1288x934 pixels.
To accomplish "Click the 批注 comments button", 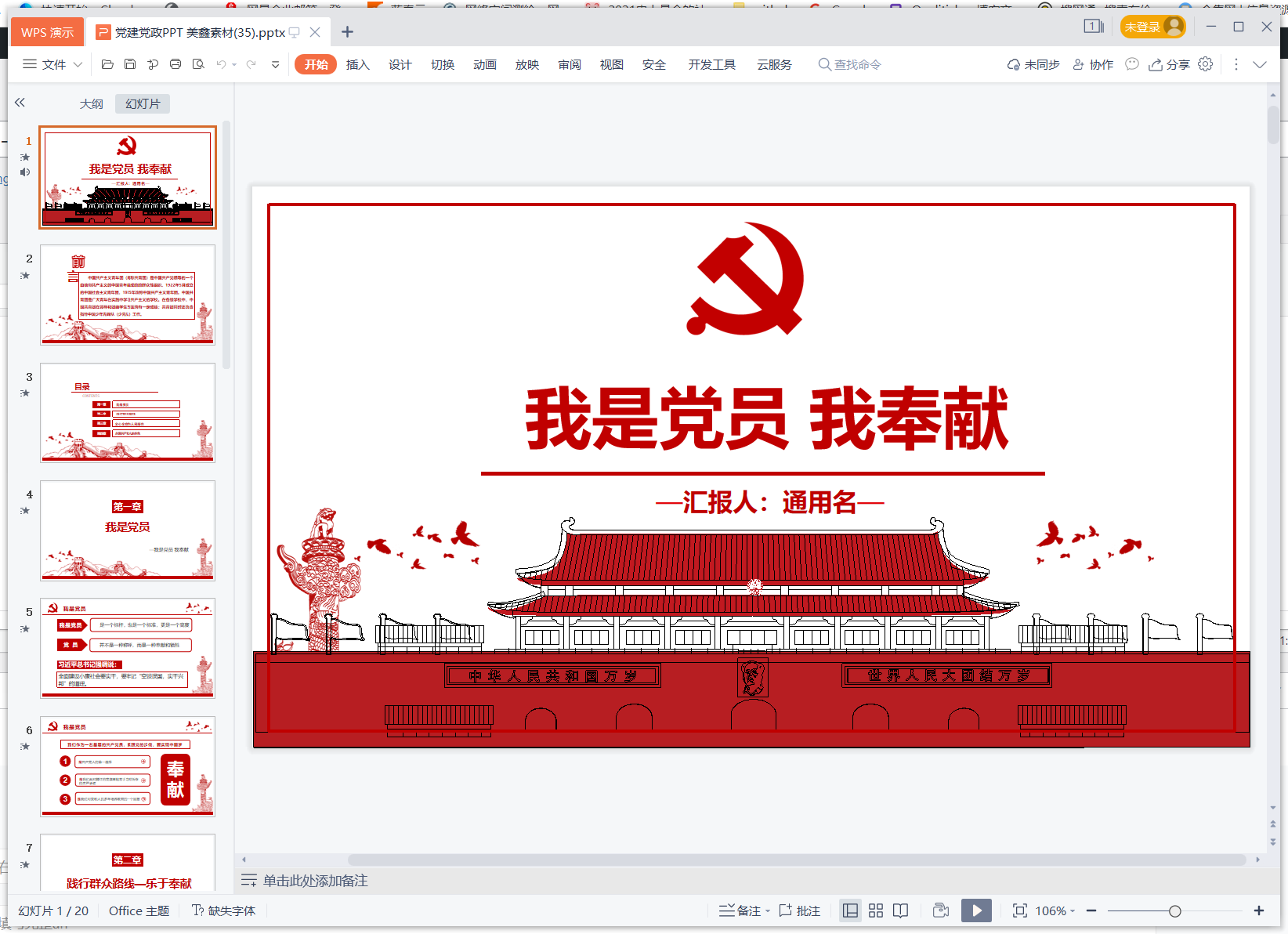I will coord(800,910).
